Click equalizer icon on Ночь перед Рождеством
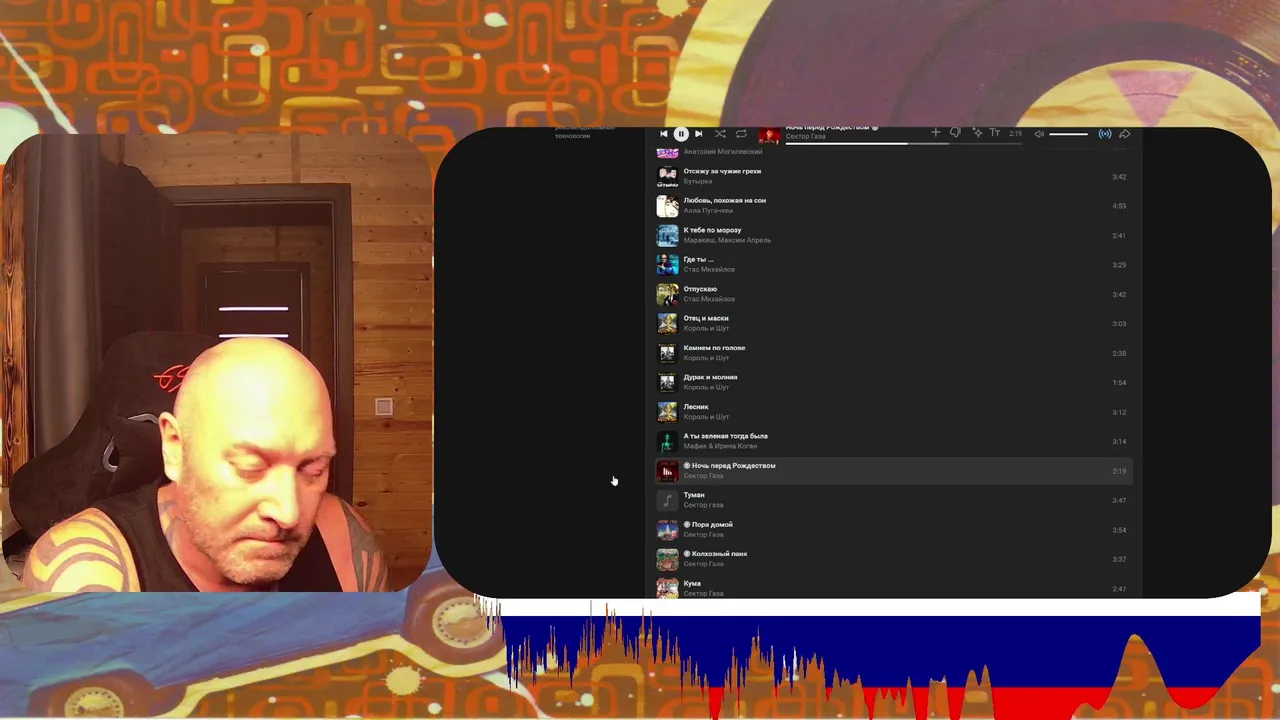The height and width of the screenshot is (720, 1280). point(667,471)
